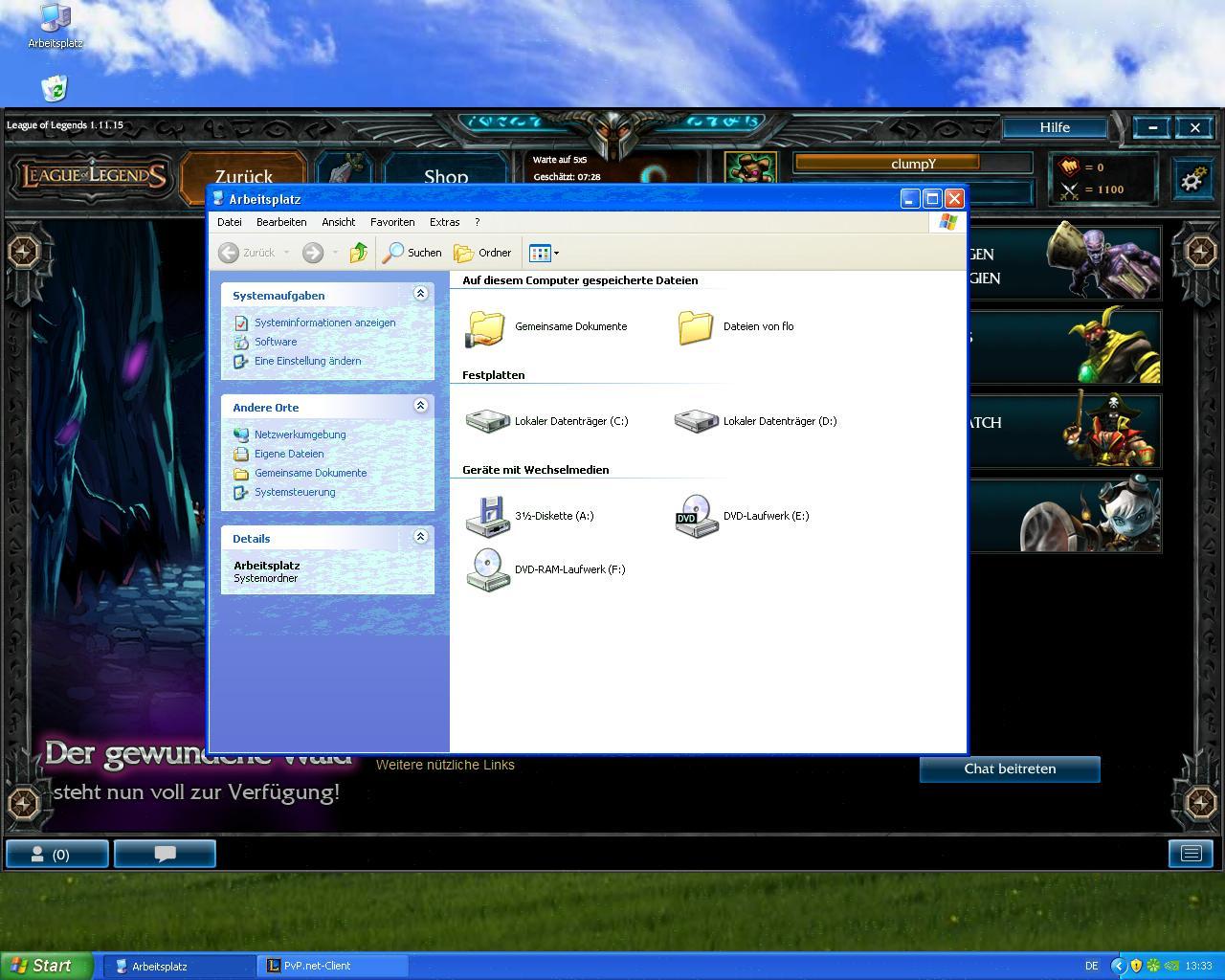Click the Explorer forward arrow button

(313, 253)
